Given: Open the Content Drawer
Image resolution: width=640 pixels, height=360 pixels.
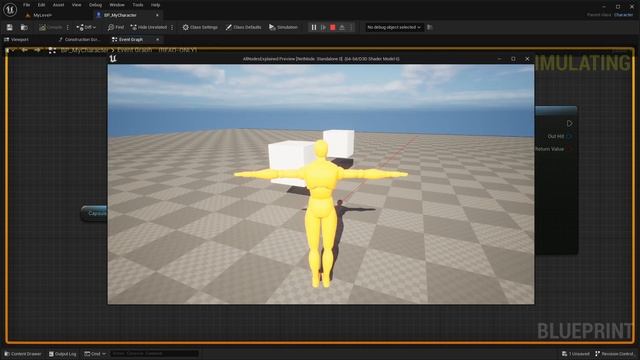Looking at the screenshot, I should pyautogui.click(x=23, y=354).
